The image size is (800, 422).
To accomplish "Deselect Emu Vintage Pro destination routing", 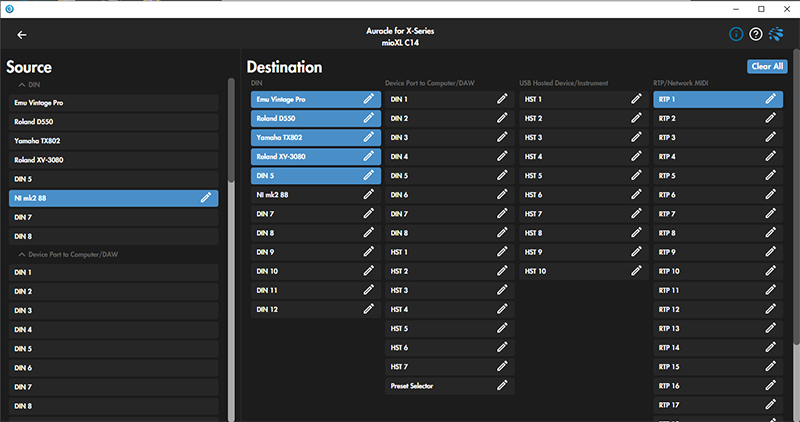I will click(x=316, y=99).
